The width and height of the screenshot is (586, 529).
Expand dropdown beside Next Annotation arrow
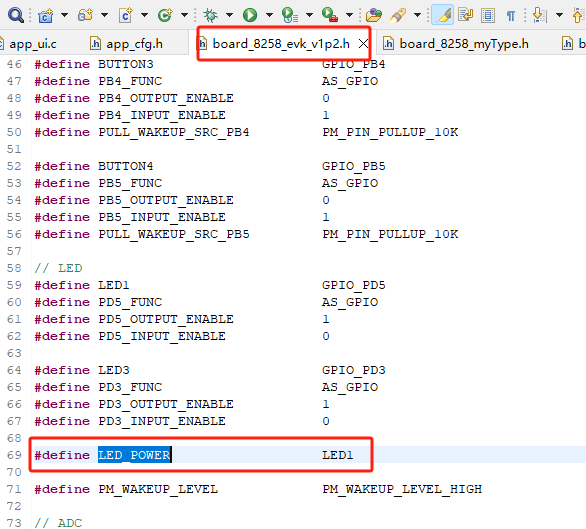pos(559,15)
